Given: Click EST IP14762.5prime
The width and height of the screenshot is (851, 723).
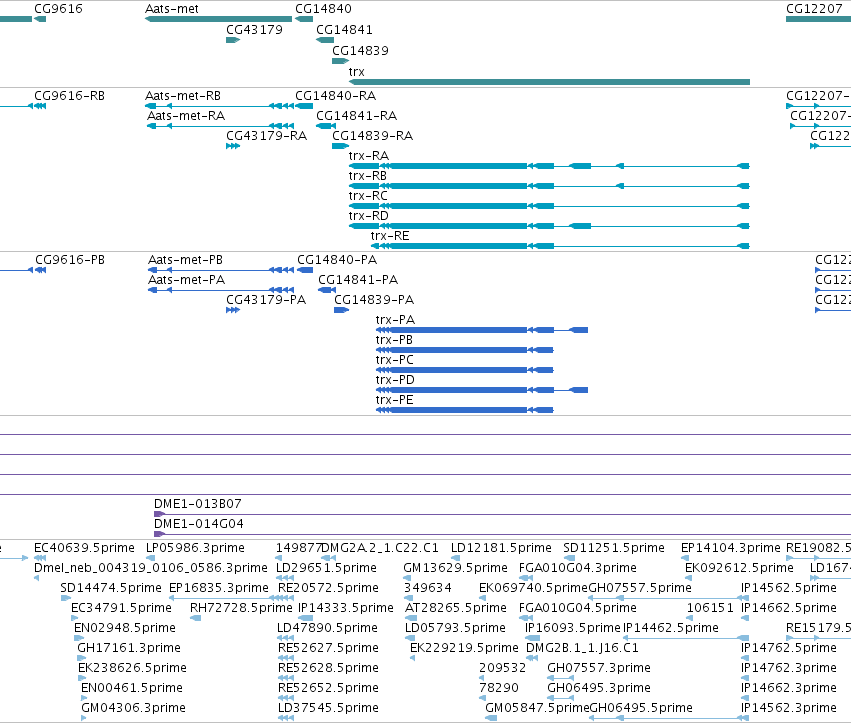Looking at the screenshot, I should 789,648.
